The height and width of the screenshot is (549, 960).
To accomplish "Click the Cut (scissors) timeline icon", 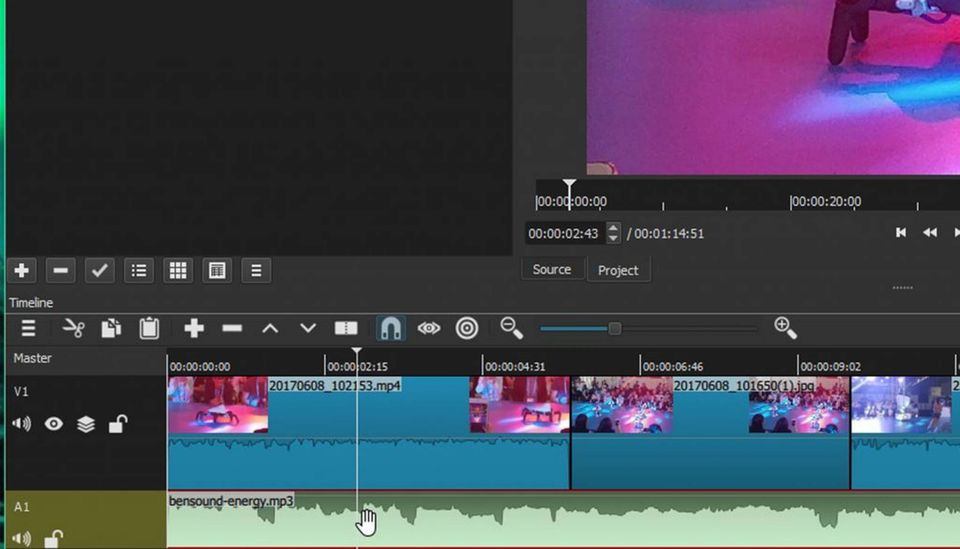I will point(73,328).
